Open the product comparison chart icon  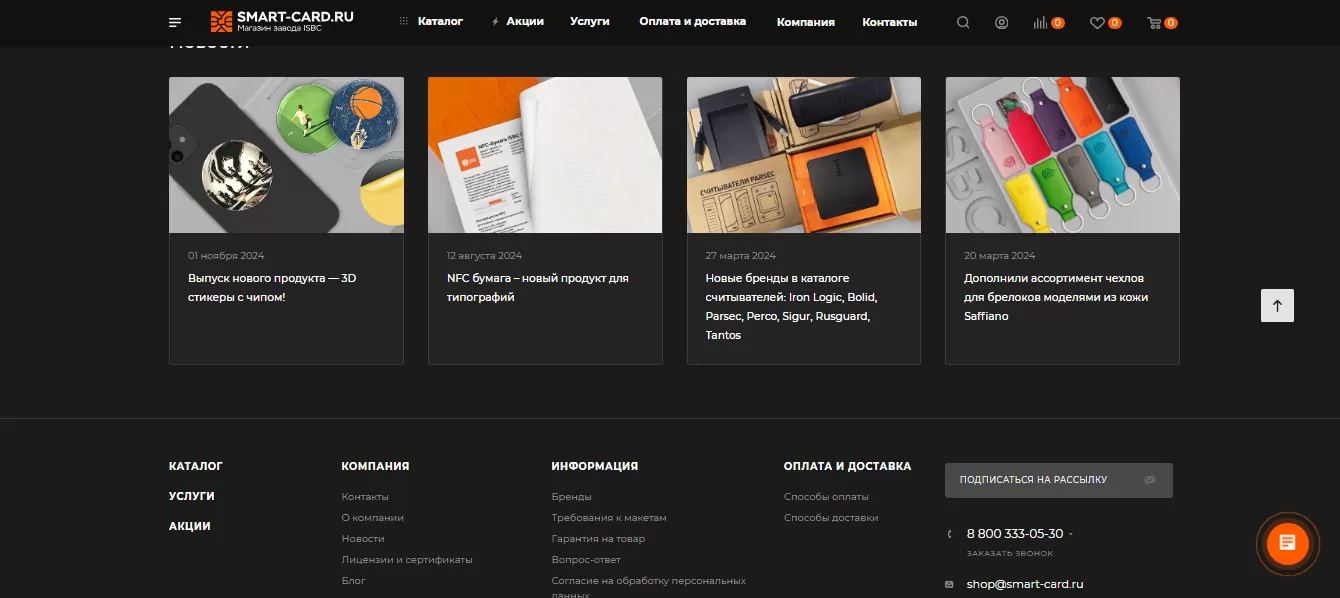pos(1040,22)
